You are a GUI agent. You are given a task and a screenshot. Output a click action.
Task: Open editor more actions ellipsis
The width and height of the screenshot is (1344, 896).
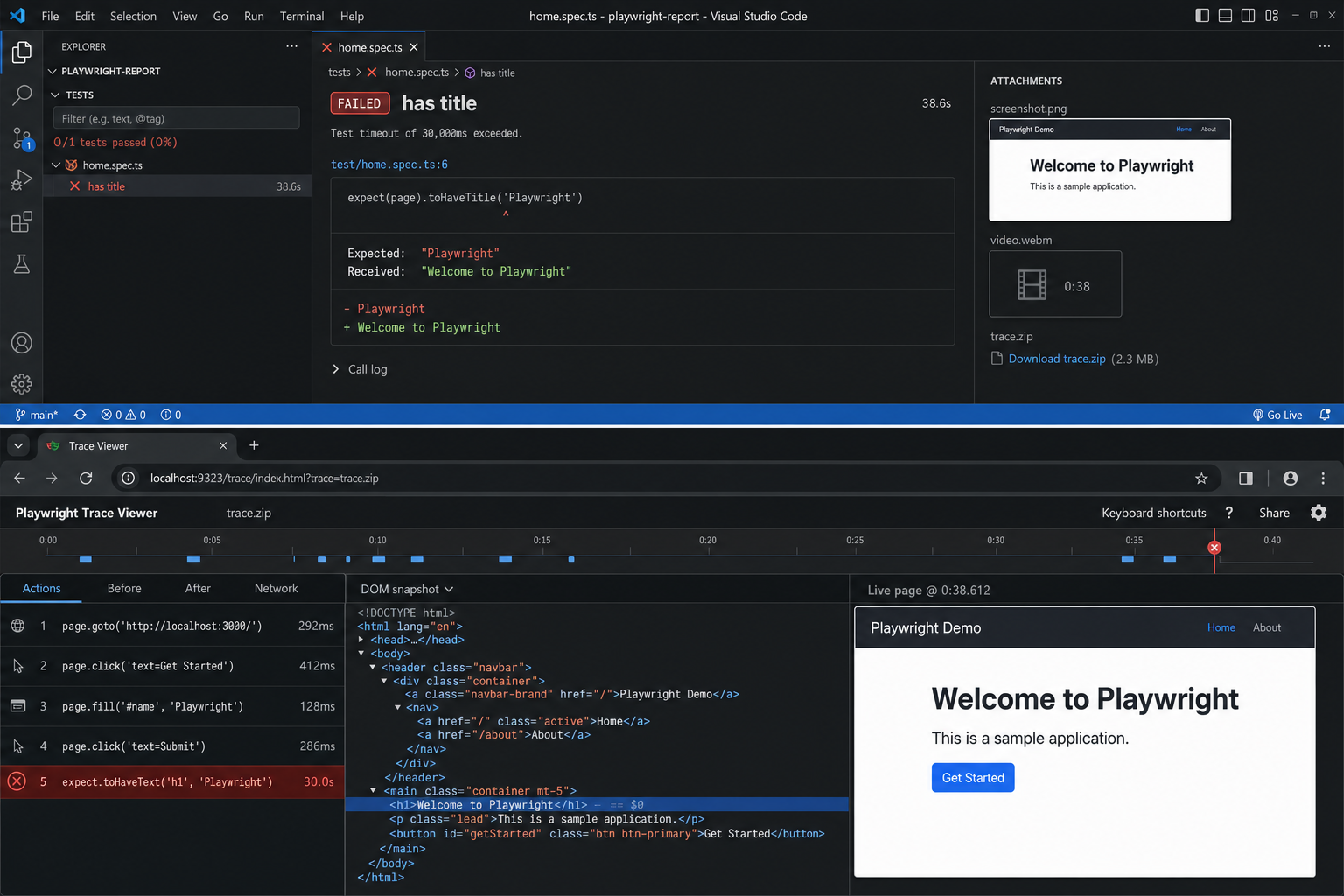click(1324, 46)
